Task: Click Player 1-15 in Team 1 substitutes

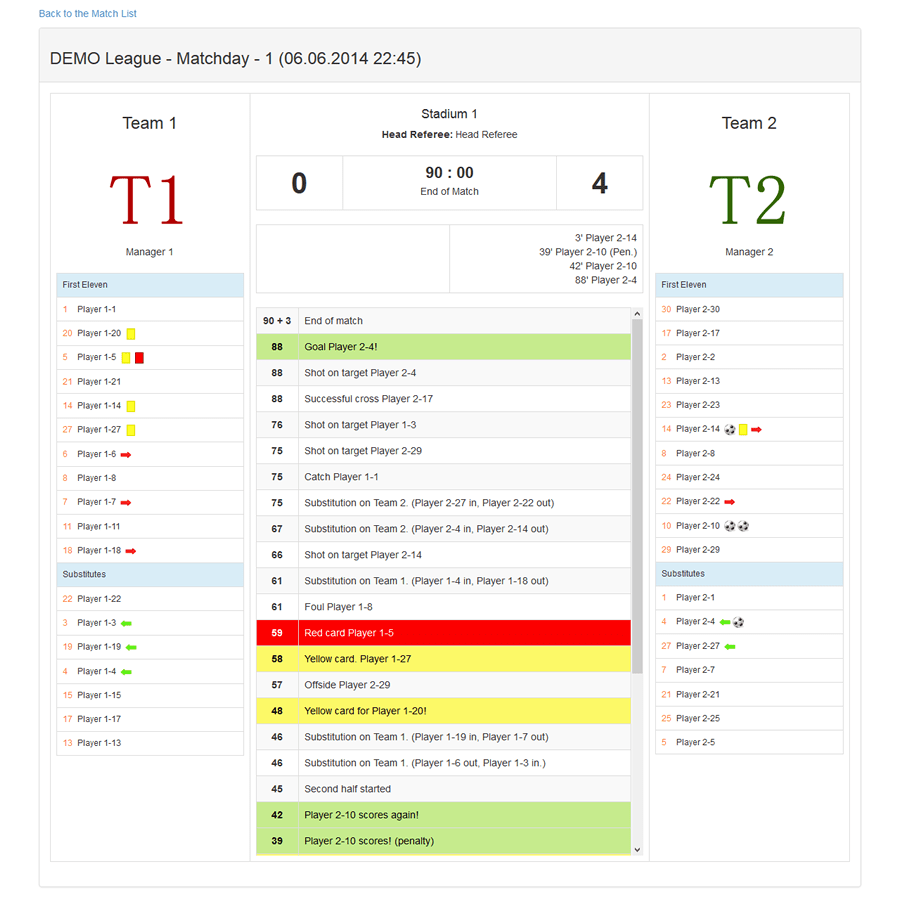Action: click(x=150, y=695)
